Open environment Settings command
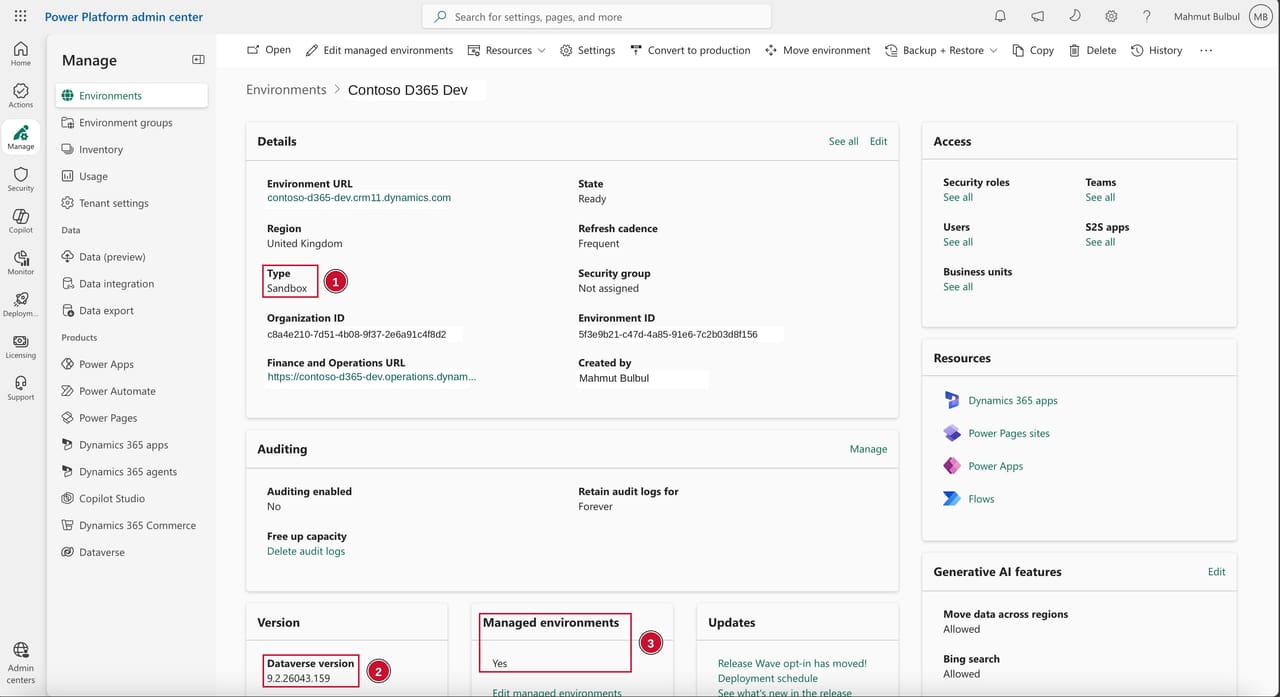Viewport: 1280px width, 697px height. [587, 50]
